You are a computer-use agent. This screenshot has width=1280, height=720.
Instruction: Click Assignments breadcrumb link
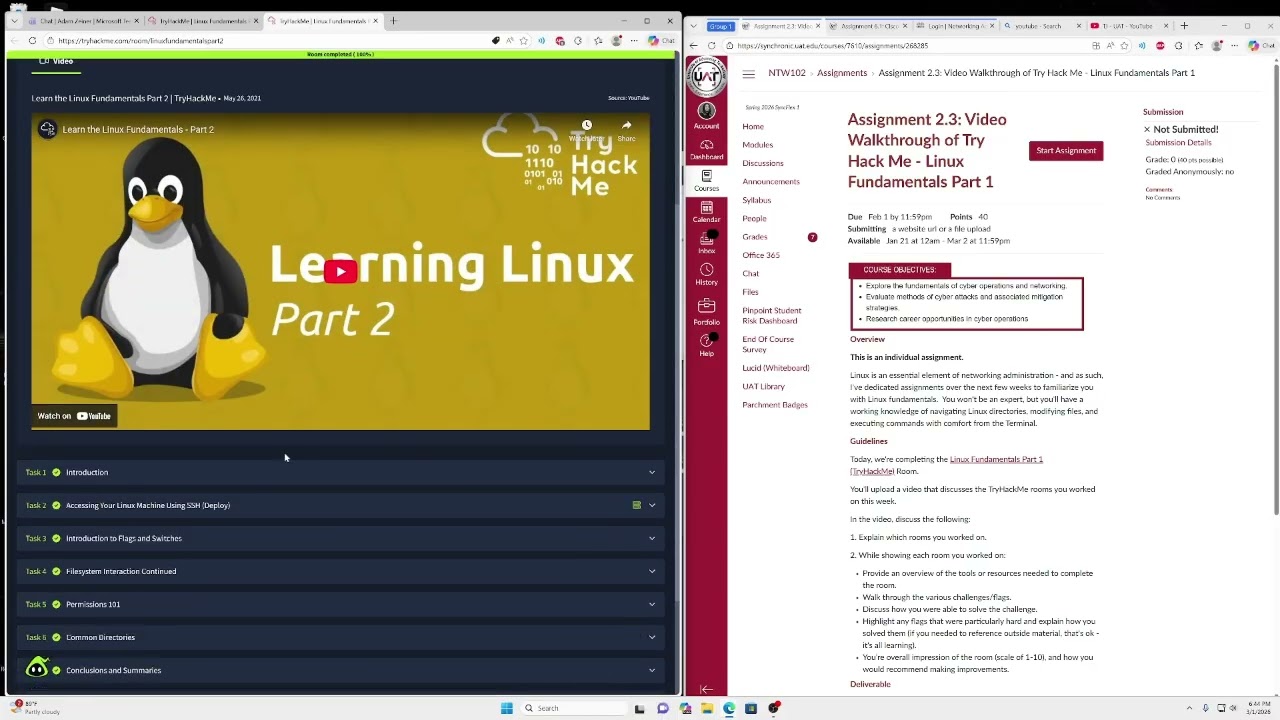point(842,73)
